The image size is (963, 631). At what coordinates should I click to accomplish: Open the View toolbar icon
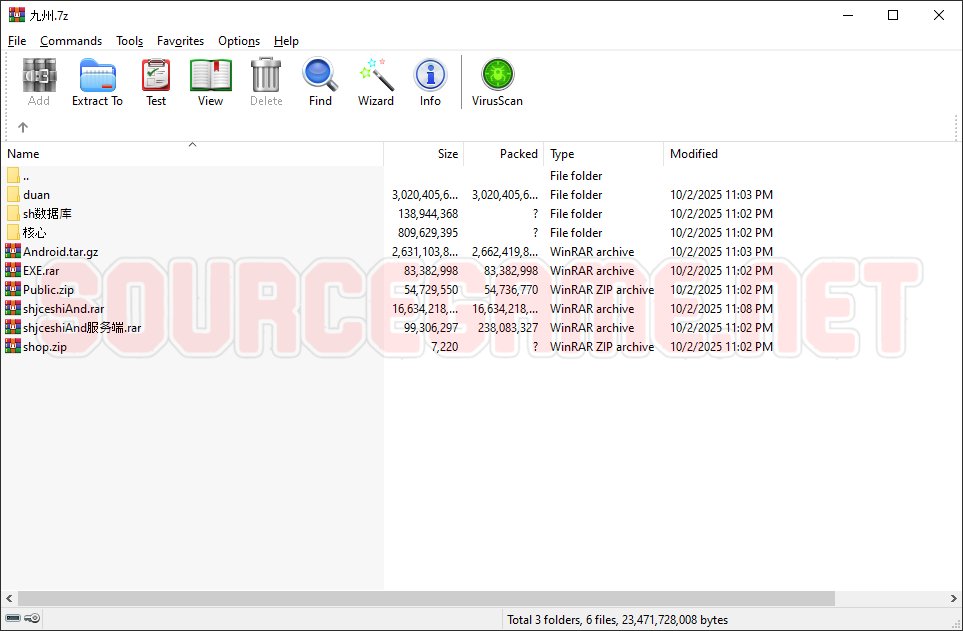point(210,82)
